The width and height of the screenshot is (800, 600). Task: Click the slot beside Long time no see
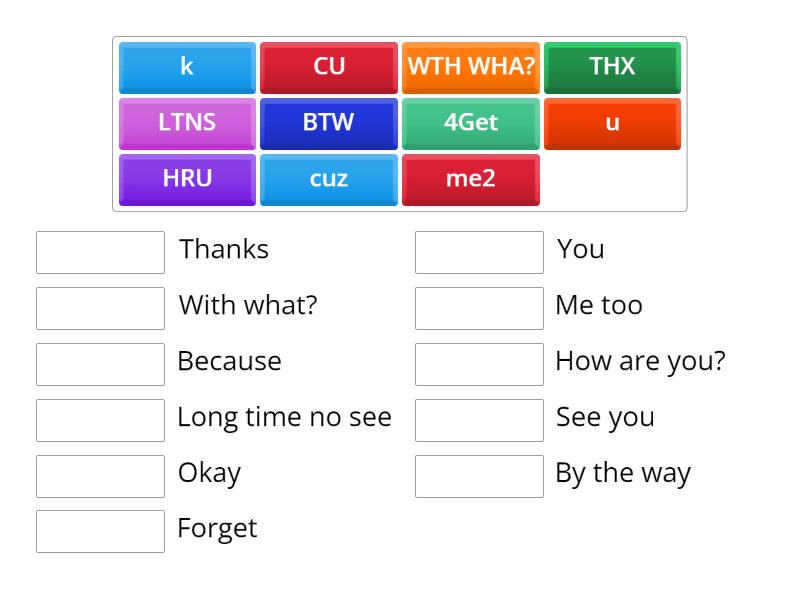click(99, 420)
